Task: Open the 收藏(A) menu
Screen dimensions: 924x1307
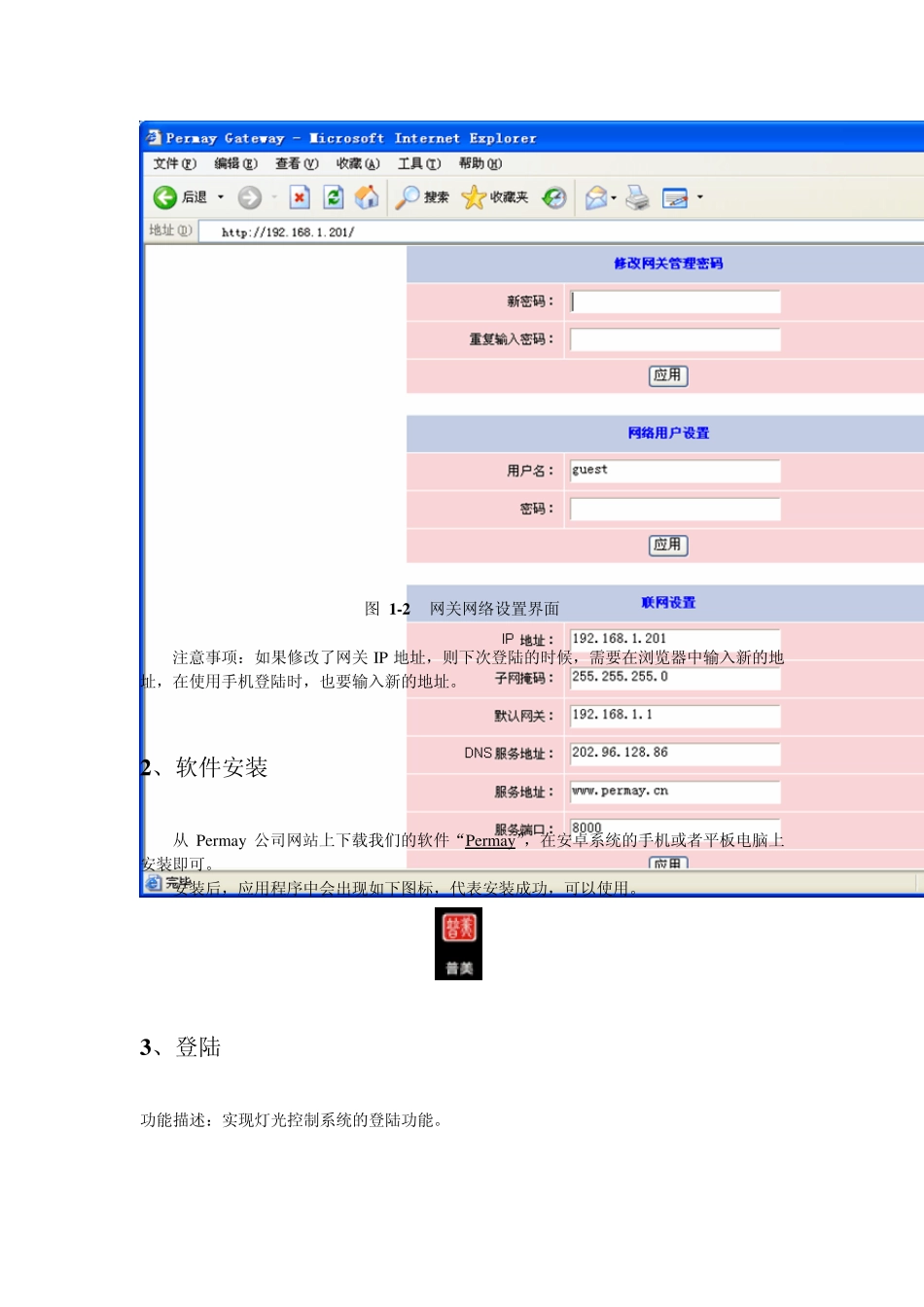Action: 358,163
